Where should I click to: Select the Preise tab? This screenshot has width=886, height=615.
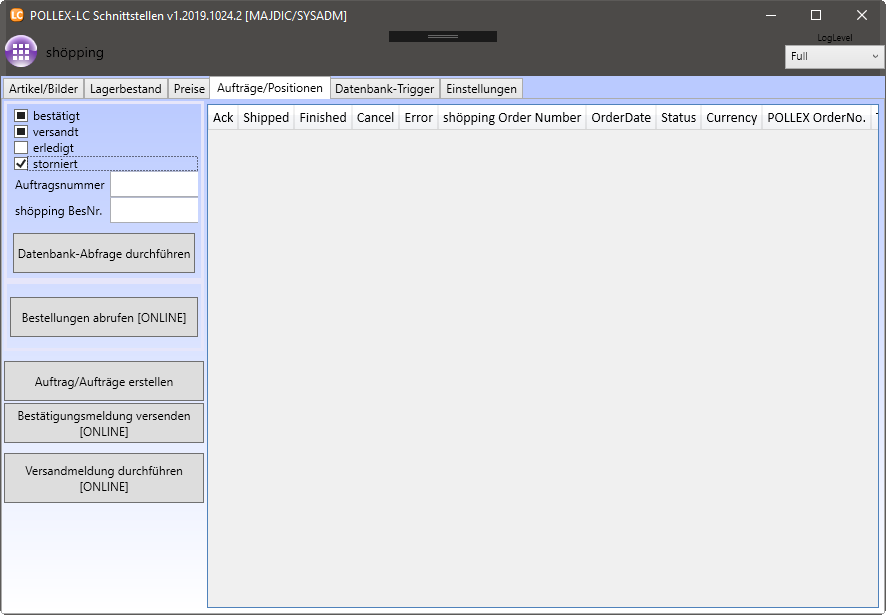[189, 89]
